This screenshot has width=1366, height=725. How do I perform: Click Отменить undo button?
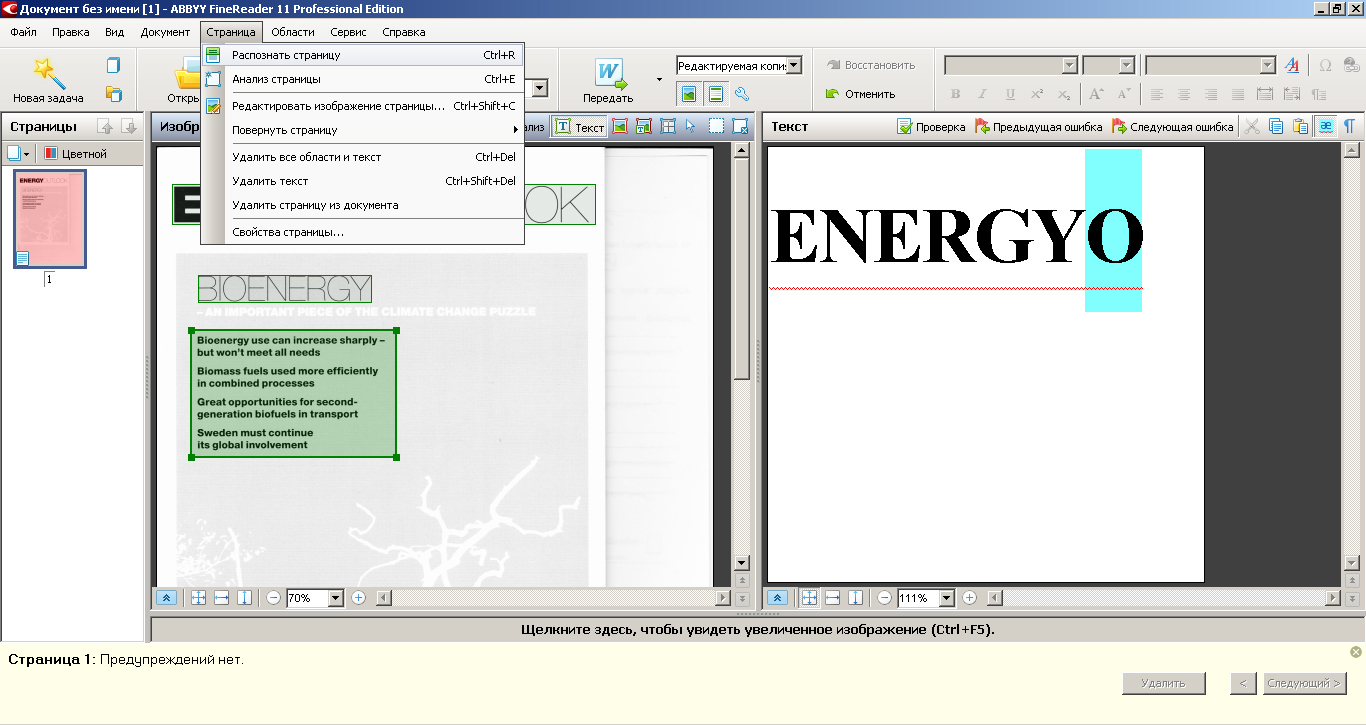(860, 94)
